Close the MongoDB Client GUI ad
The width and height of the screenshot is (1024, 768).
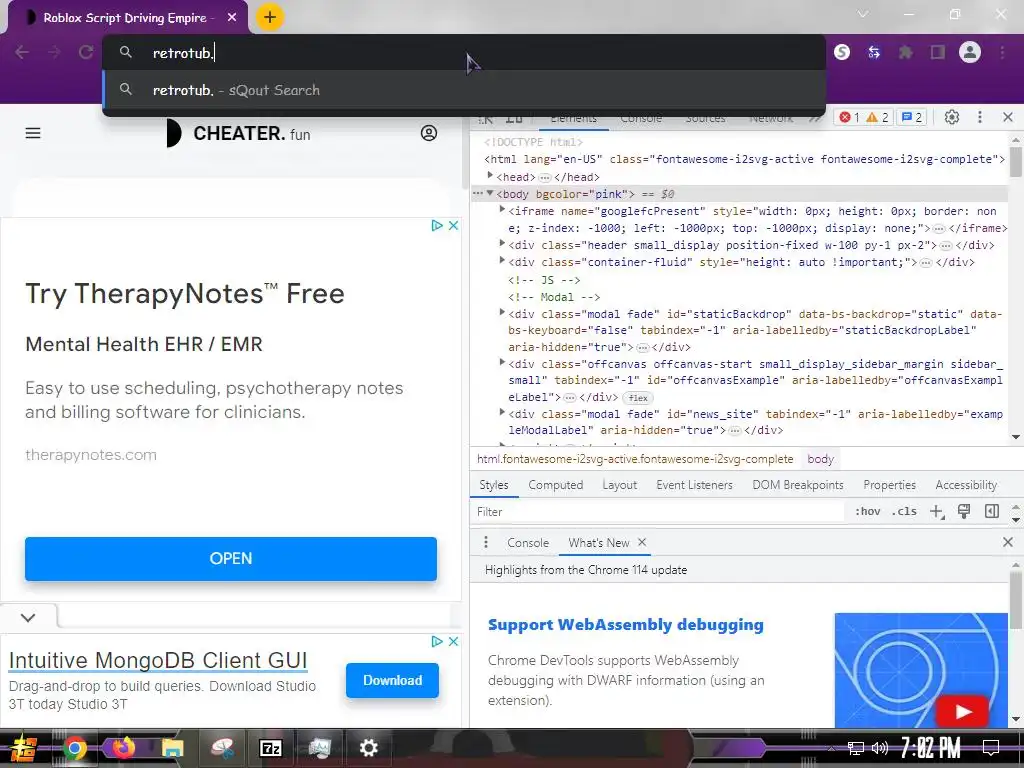pos(453,641)
